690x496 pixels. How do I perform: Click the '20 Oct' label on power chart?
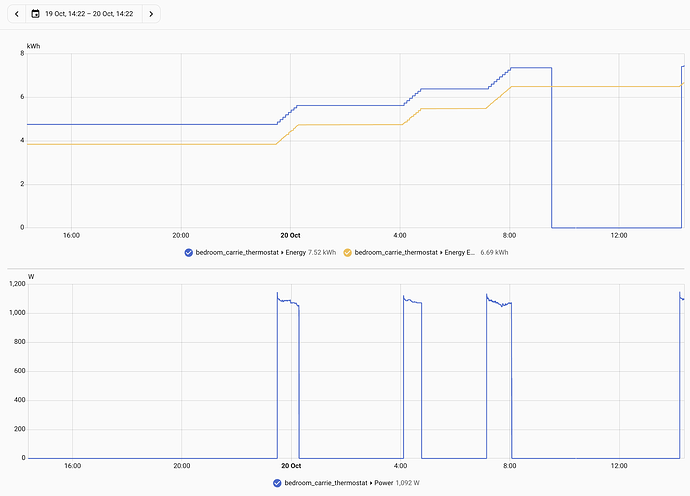pyautogui.click(x=291, y=466)
